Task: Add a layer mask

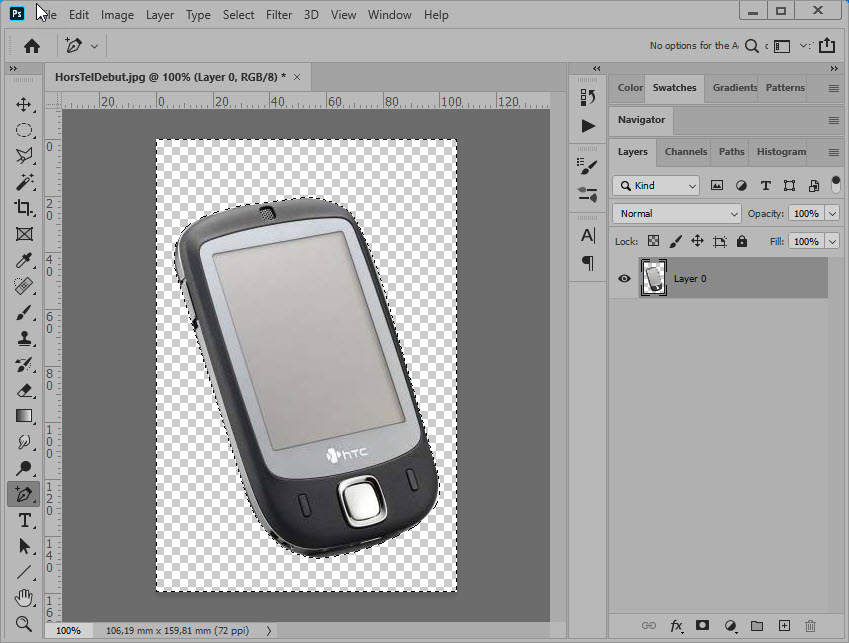Action: point(702,626)
